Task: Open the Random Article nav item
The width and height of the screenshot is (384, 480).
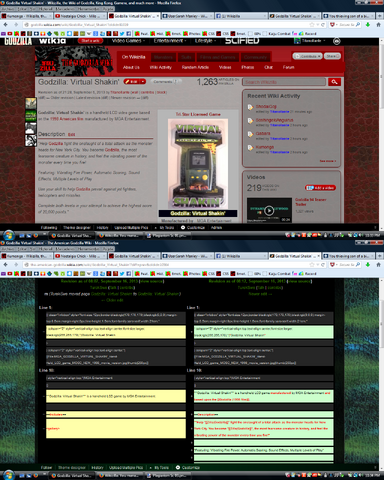Action: (x=195, y=67)
